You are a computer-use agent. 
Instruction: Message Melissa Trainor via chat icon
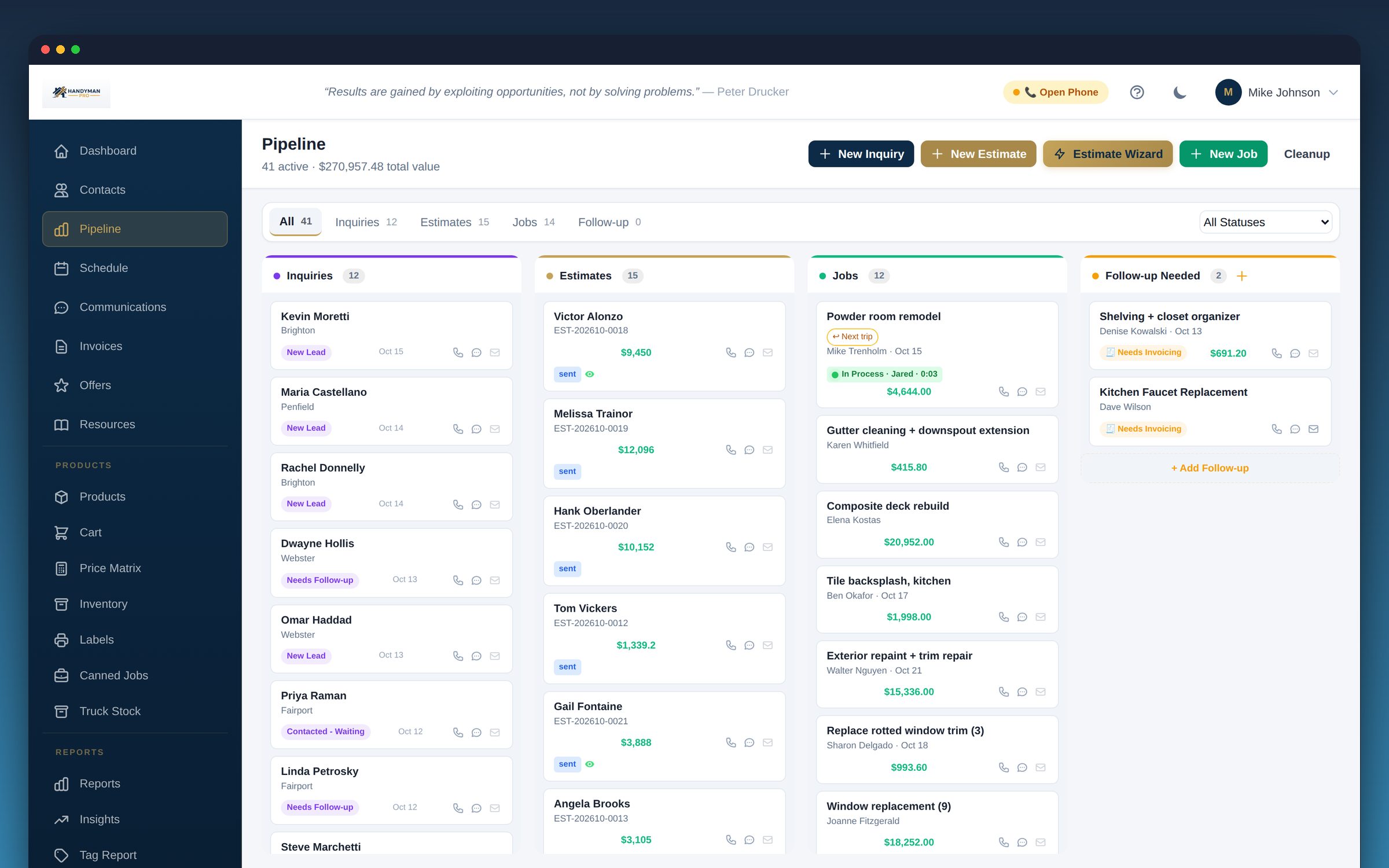click(749, 450)
